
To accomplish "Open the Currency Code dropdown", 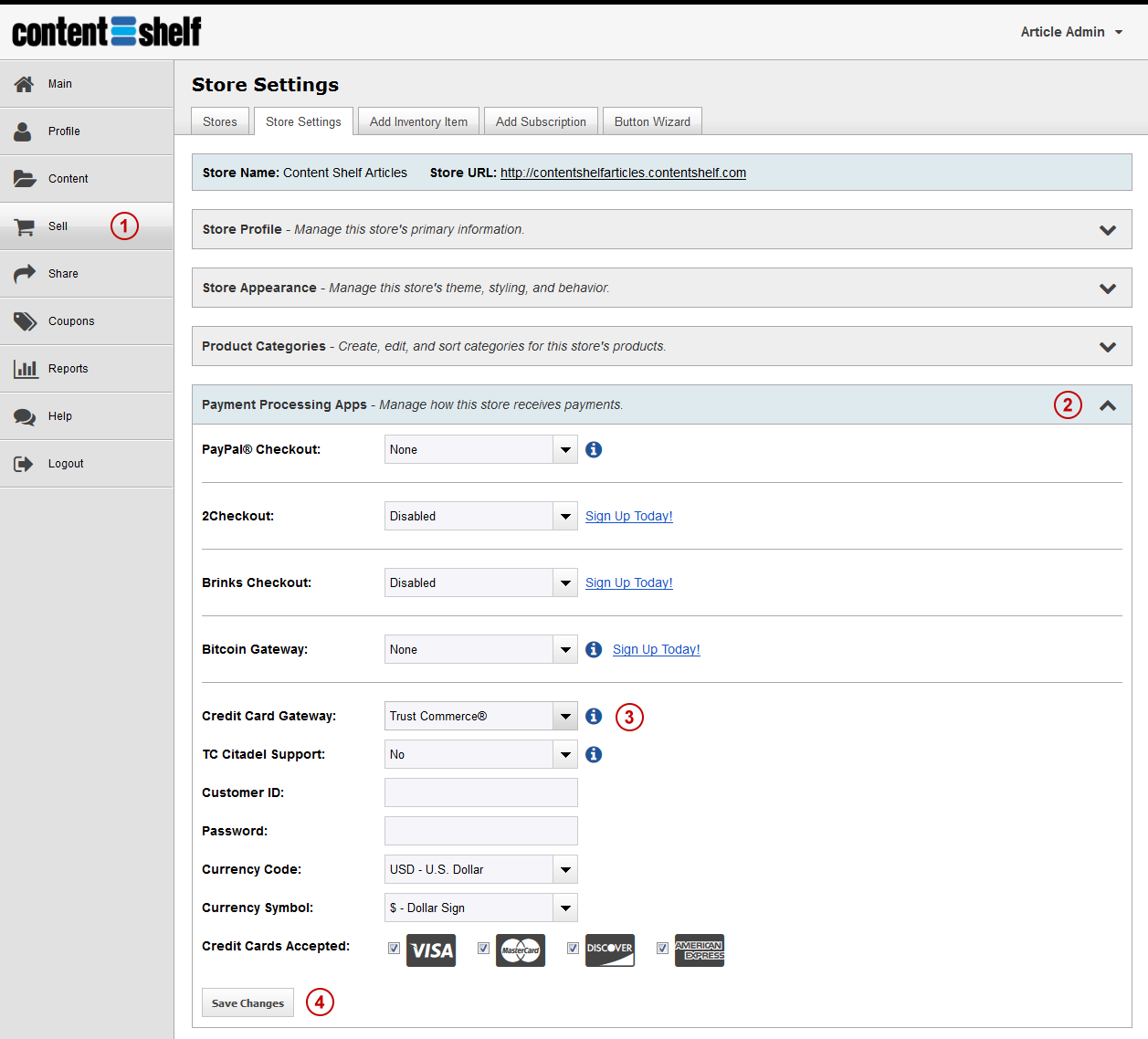I will coord(480,869).
